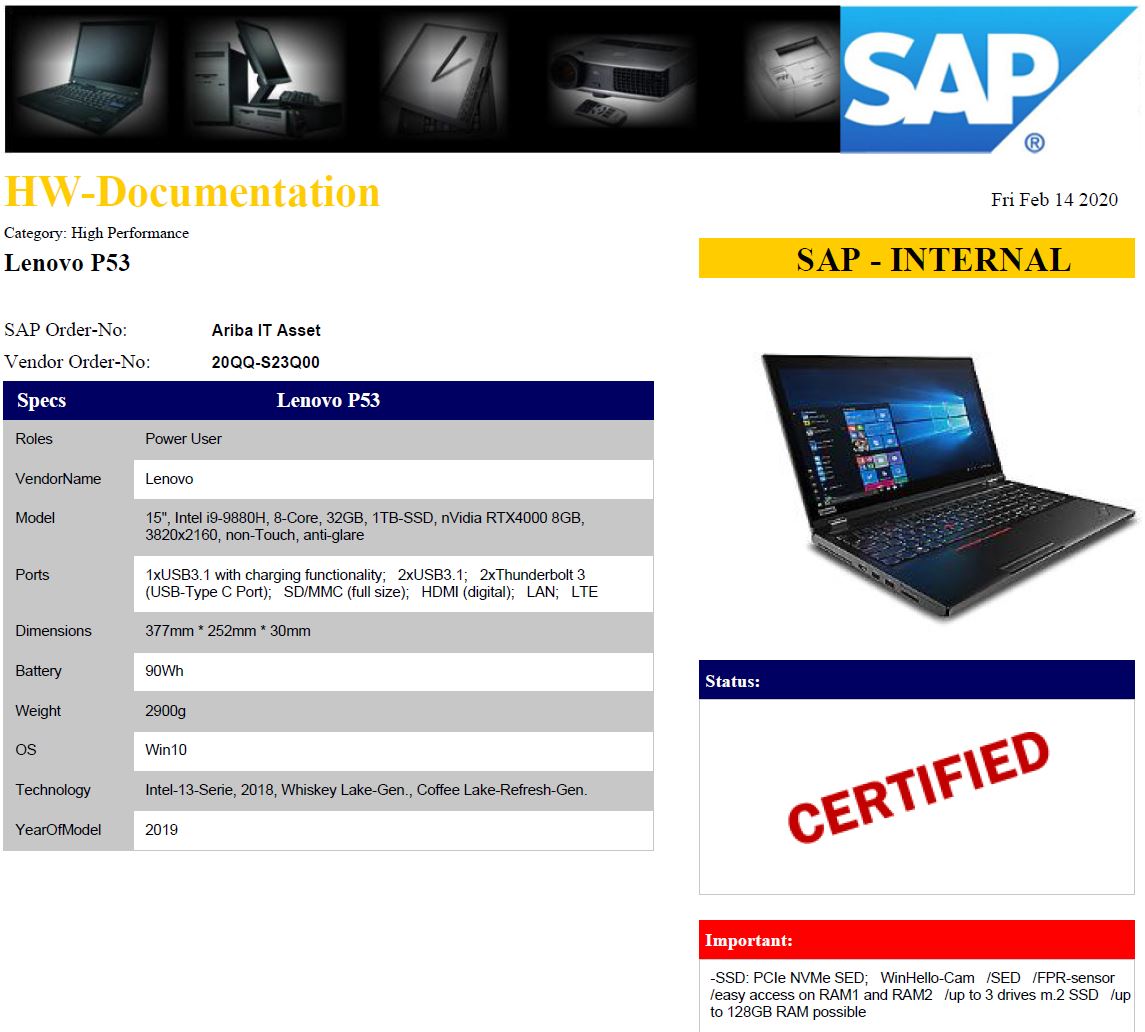Click the vendor order number 20QQ-S23Q00

click(265, 362)
